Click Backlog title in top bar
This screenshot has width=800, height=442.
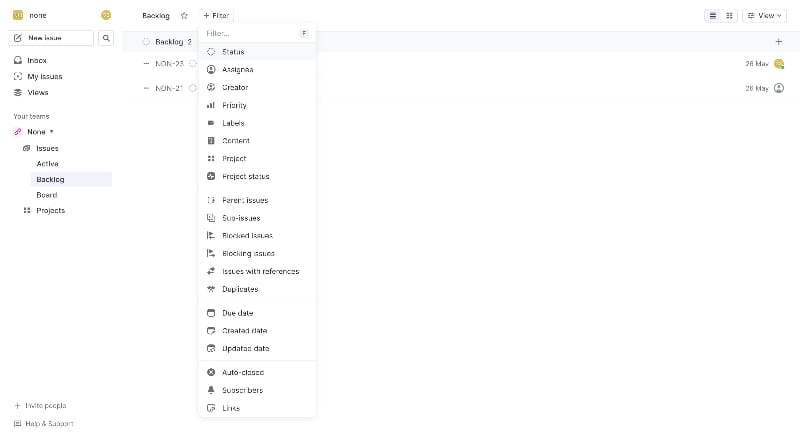point(156,16)
